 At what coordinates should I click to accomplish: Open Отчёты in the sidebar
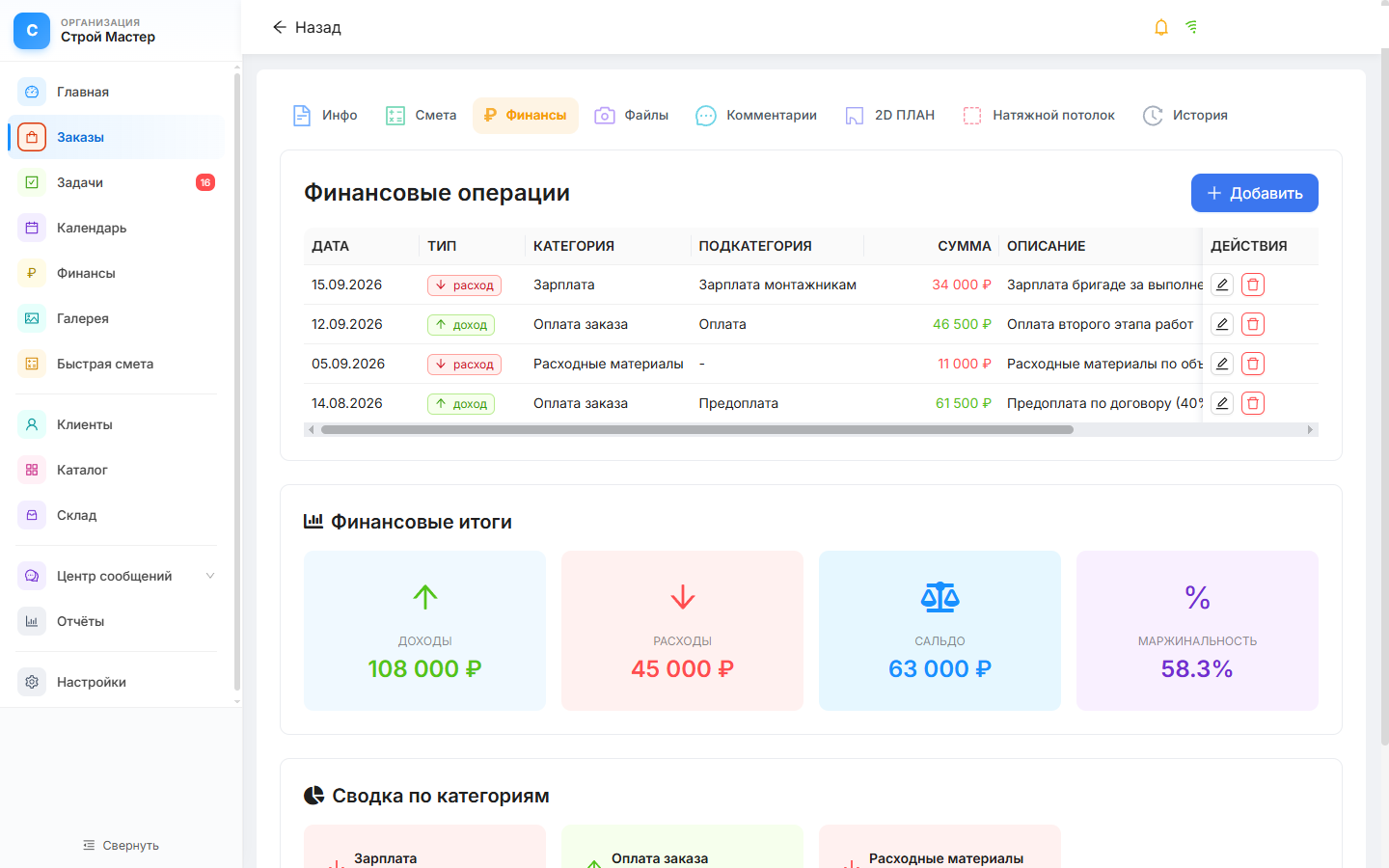click(x=116, y=621)
